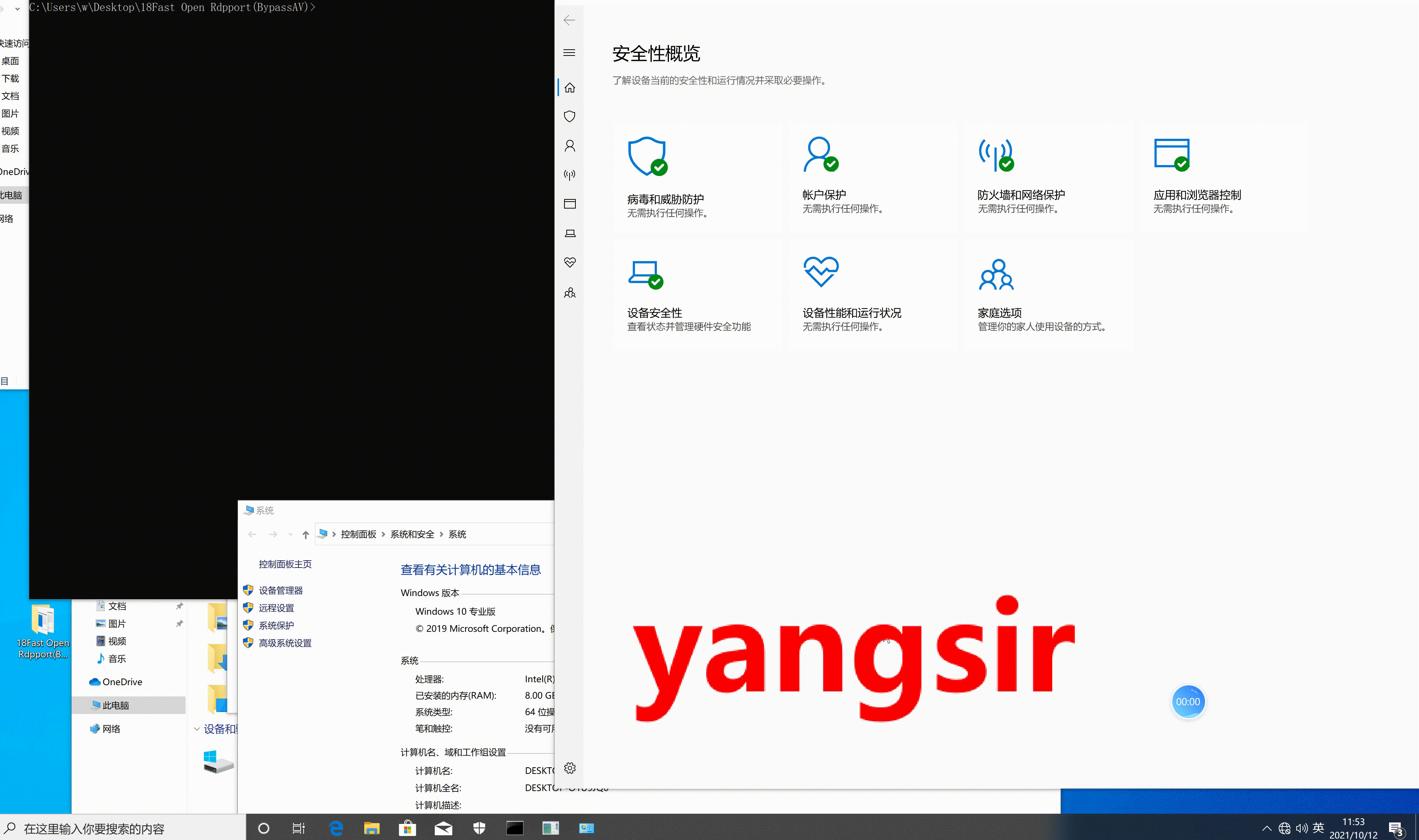Open device security laptop icon in sidebar
1419x840 pixels.
[x=570, y=233]
